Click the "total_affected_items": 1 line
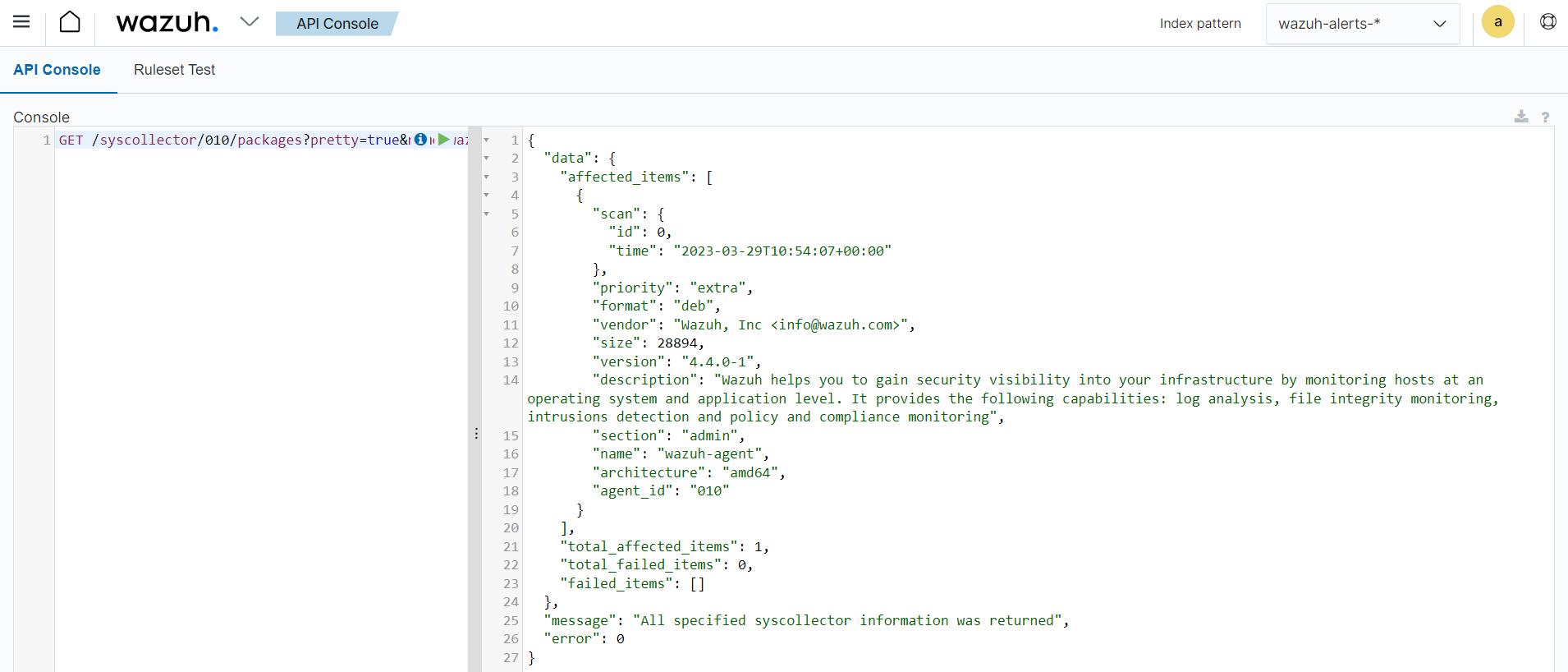 pos(664,546)
